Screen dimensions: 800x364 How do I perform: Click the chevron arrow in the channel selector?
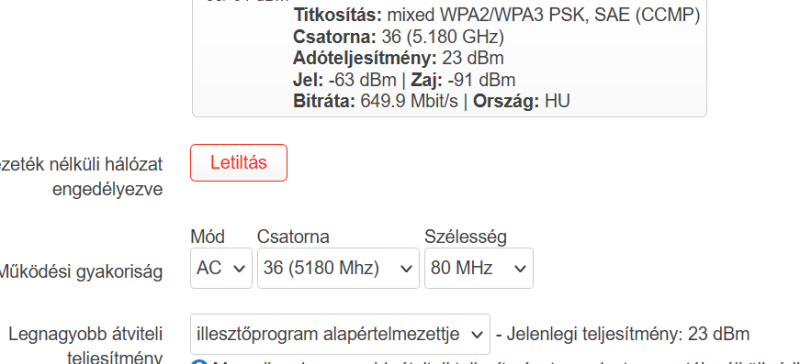tap(406, 269)
